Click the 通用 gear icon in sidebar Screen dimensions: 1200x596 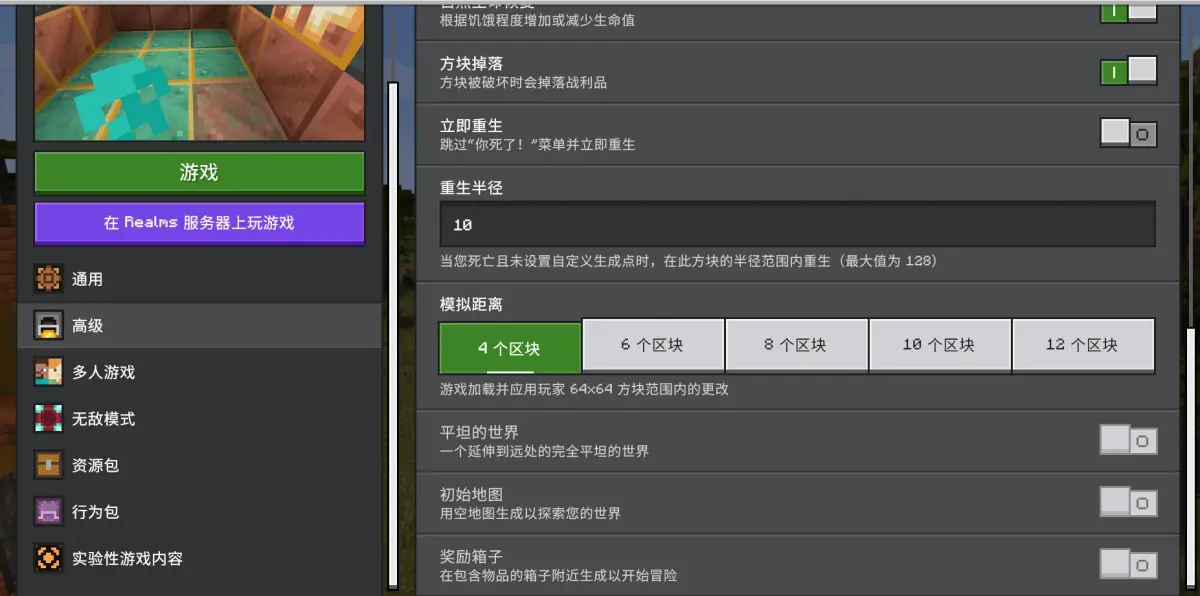[48, 279]
